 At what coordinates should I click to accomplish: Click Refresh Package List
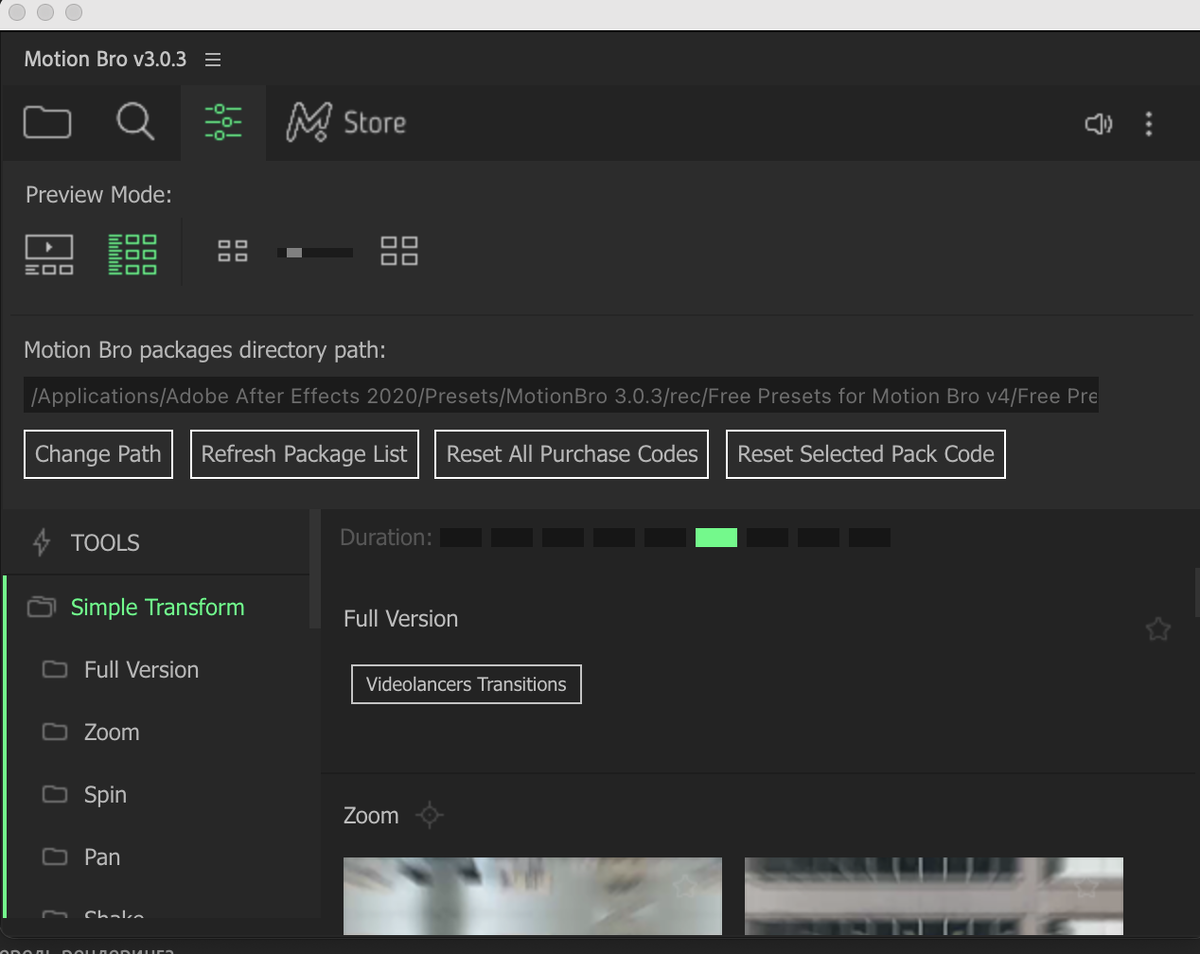point(304,454)
